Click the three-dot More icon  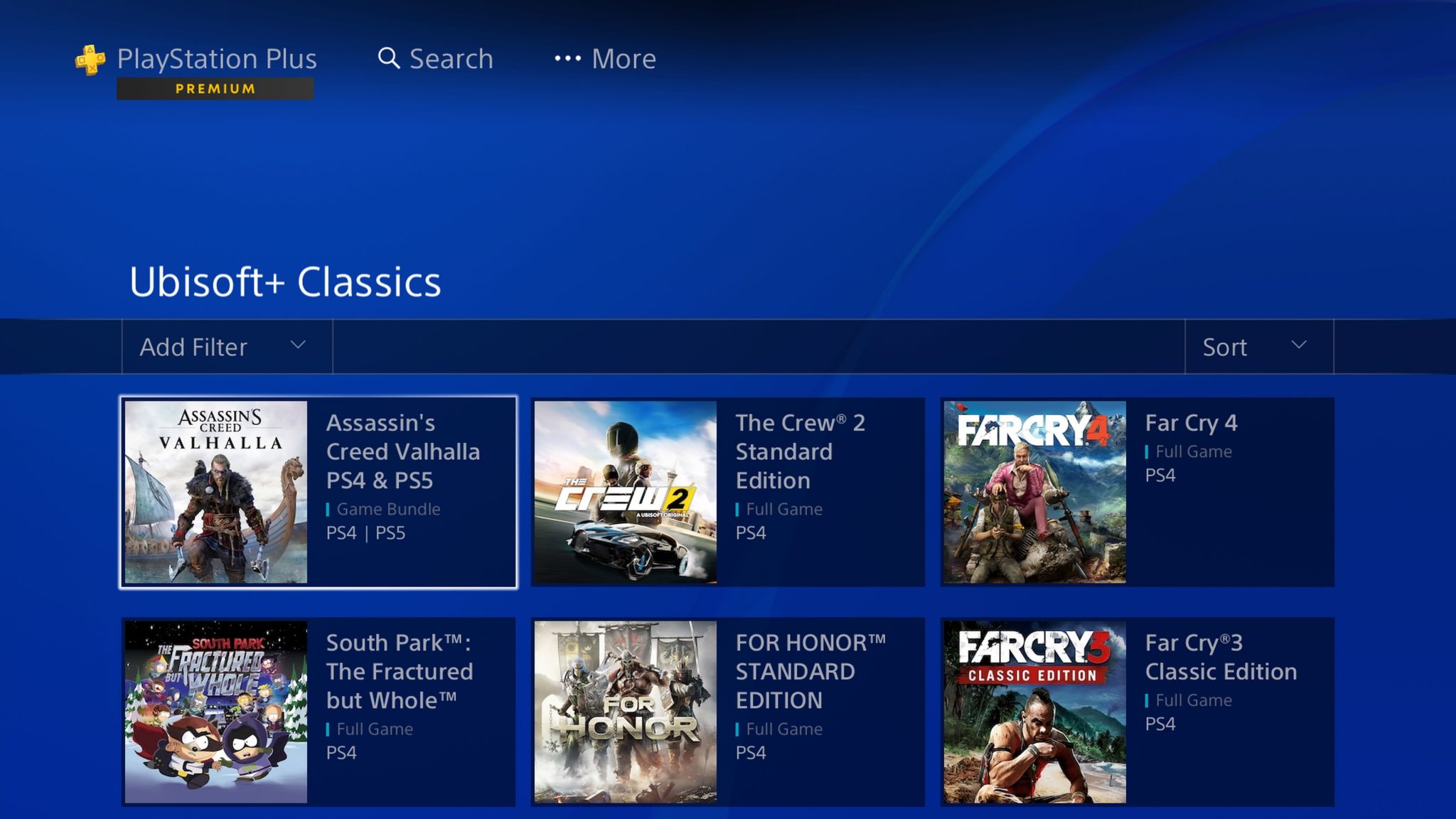pyautogui.click(x=567, y=58)
